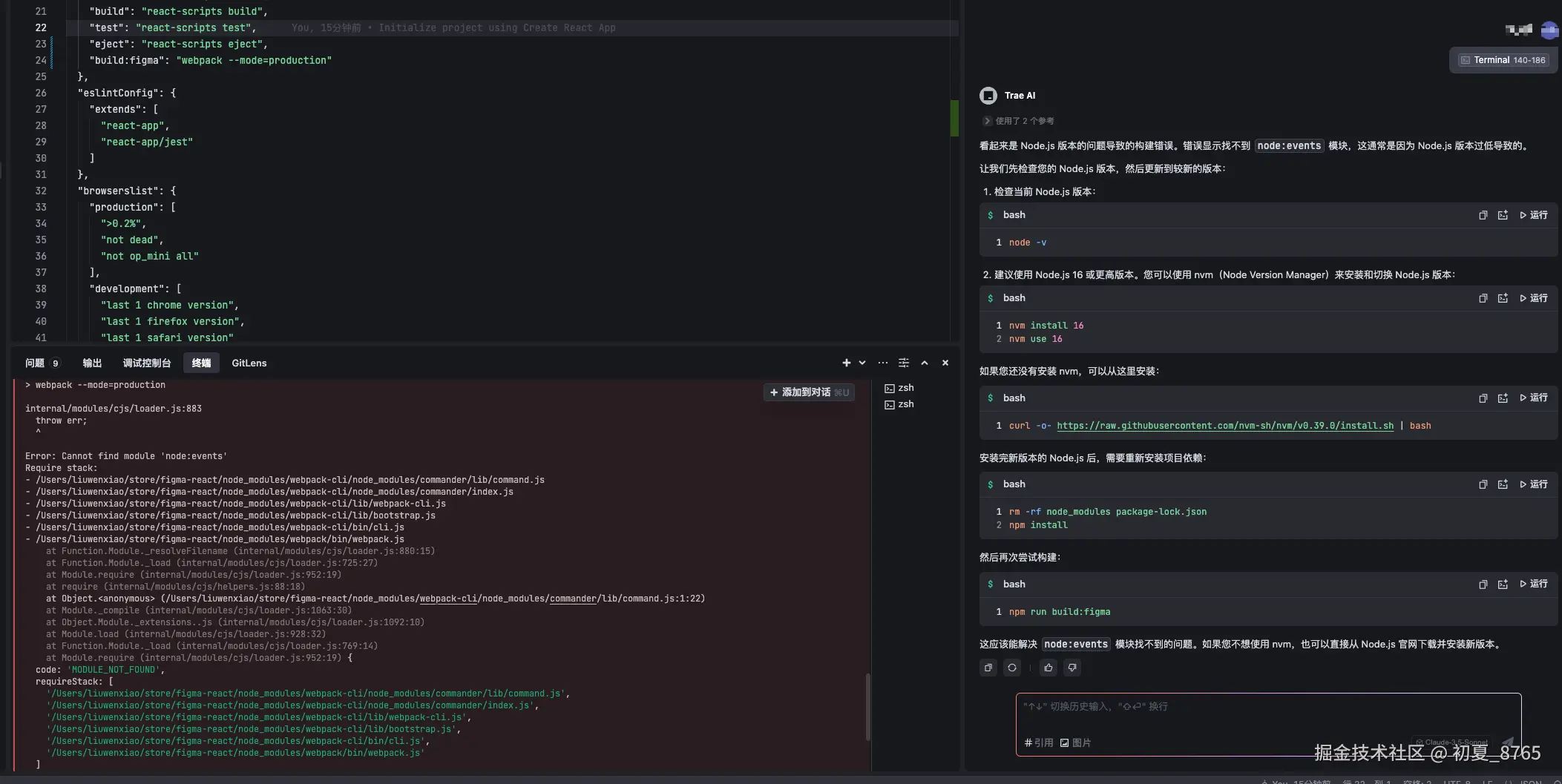This screenshot has width=1562, height=784.
Task: Select the 终端 panel tab
Action: coord(201,363)
